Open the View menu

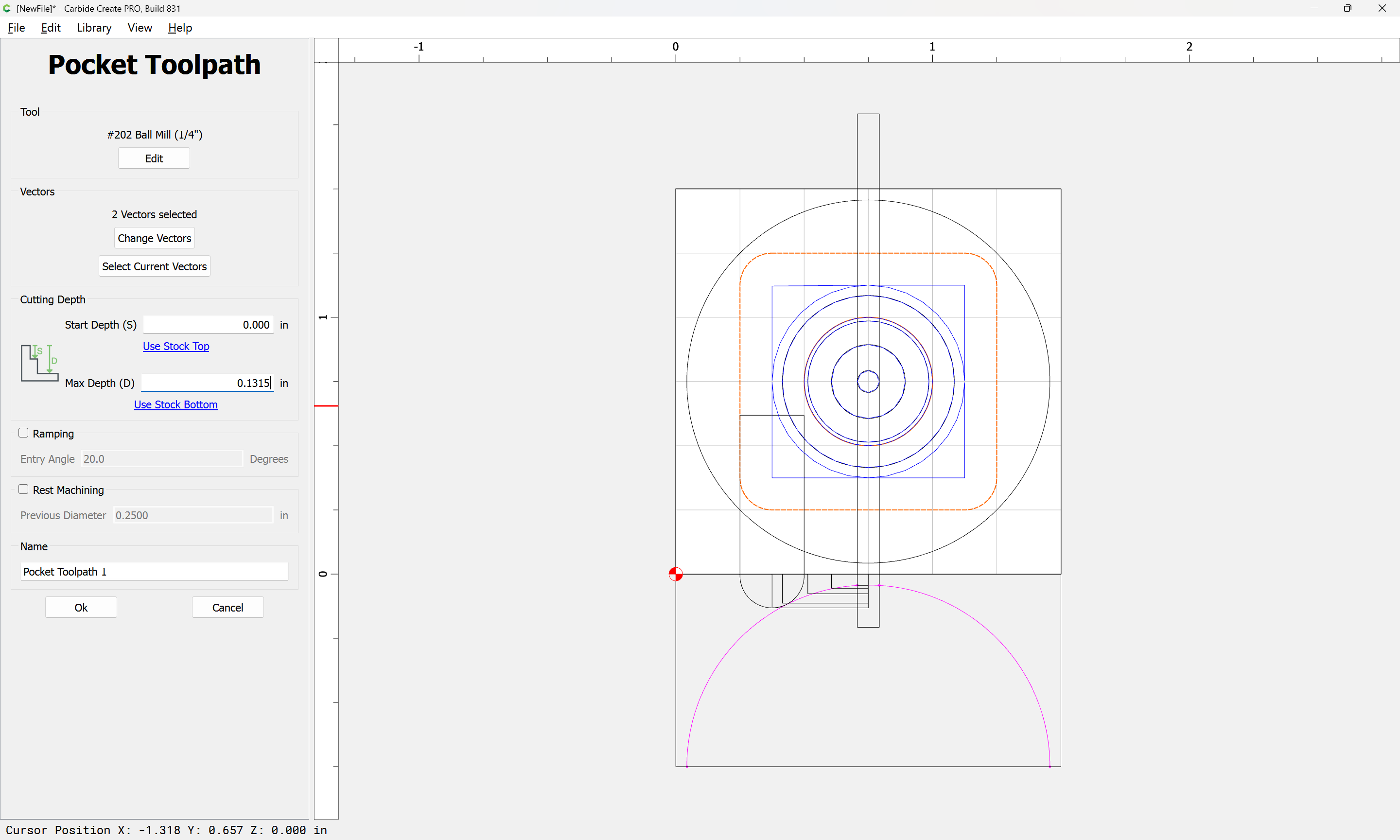140,28
